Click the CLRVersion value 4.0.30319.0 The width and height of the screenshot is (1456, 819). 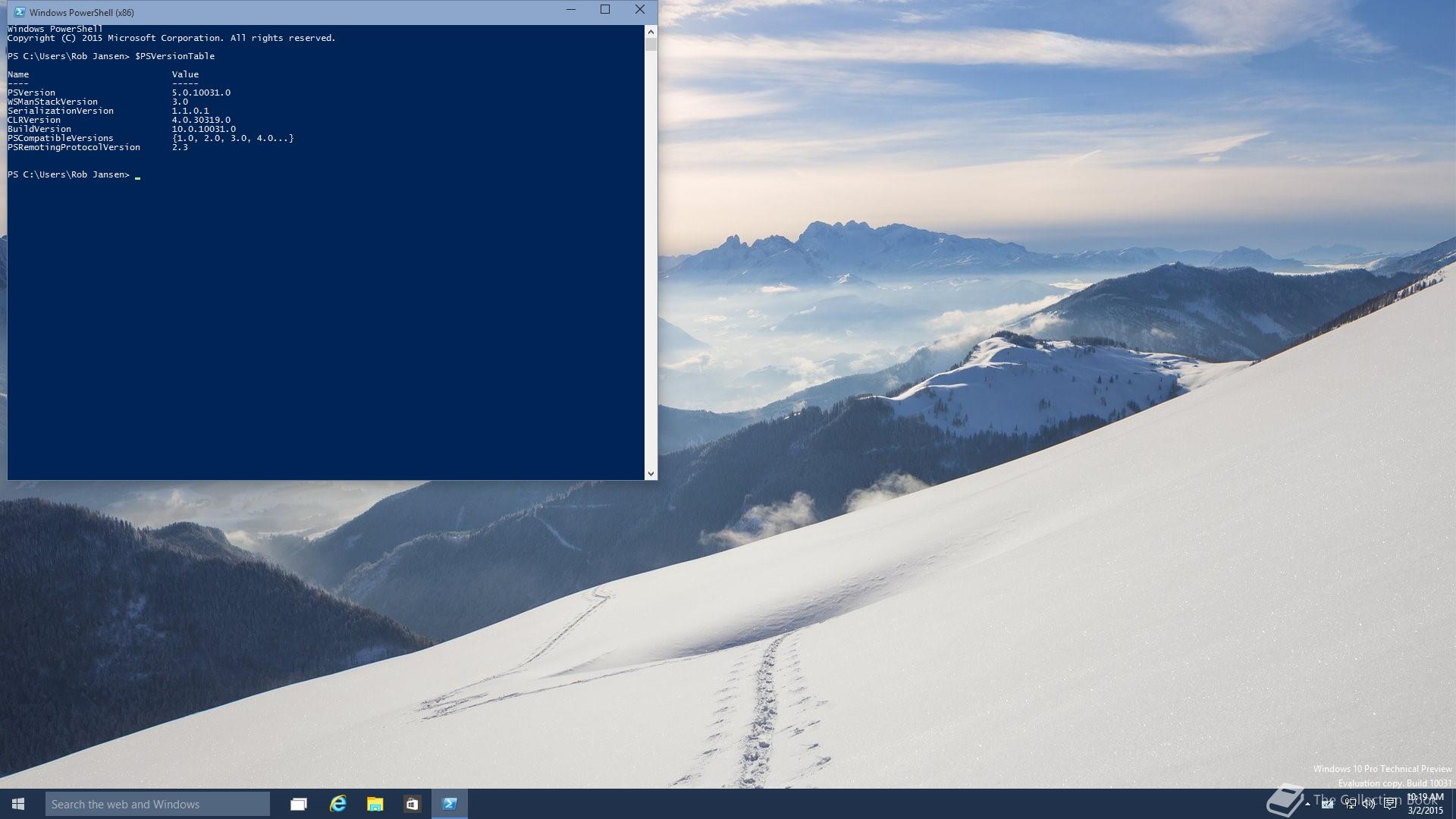201,120
